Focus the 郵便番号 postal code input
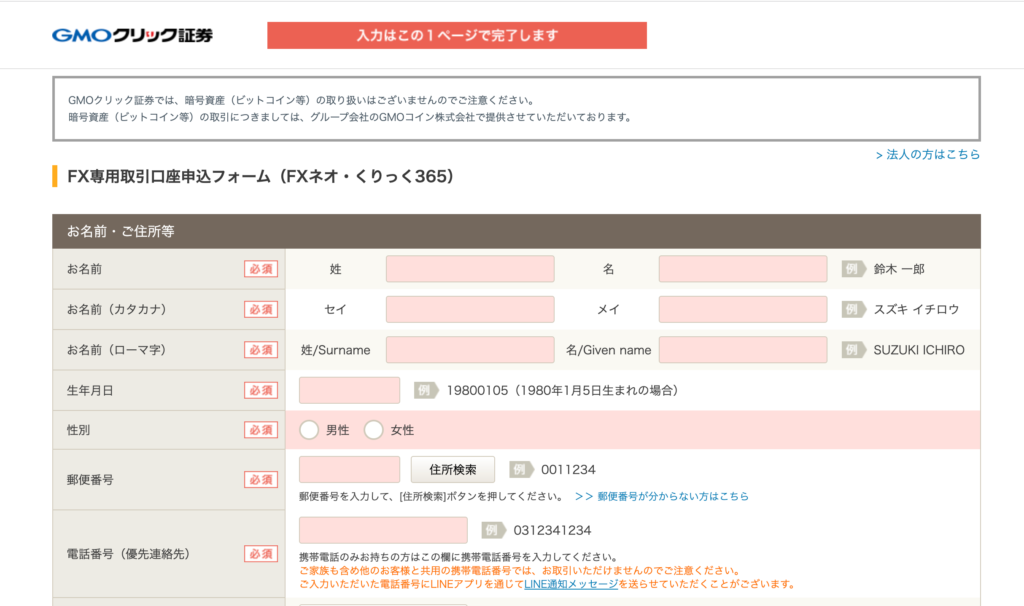 [x=349, y=470]
